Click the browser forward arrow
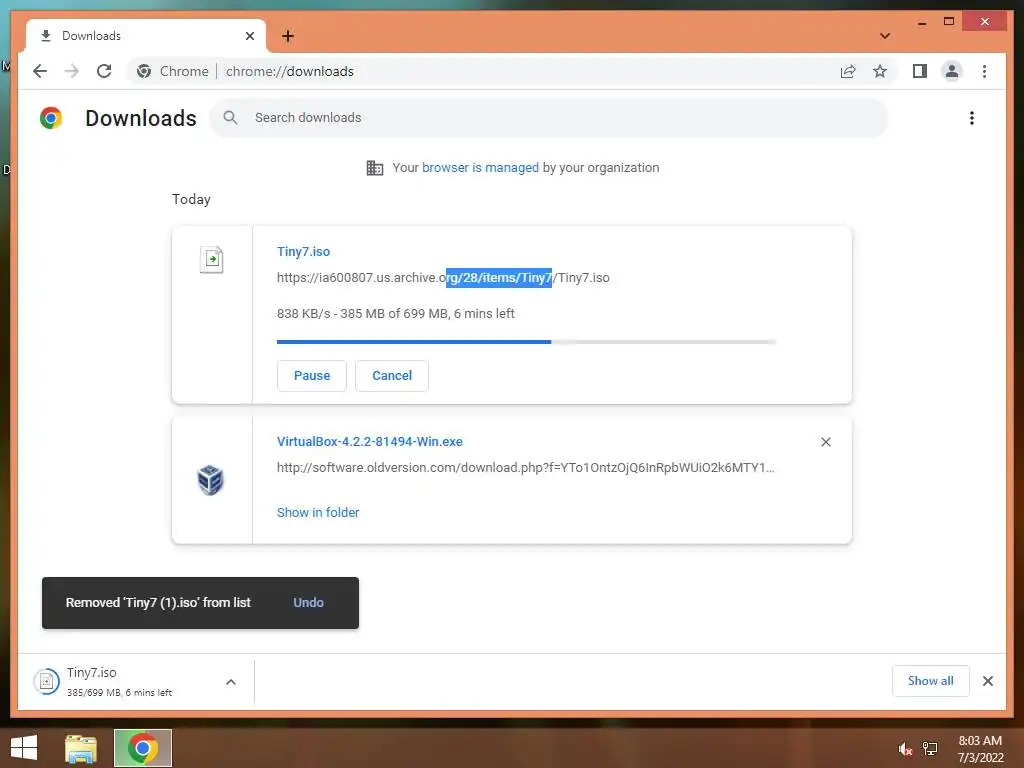Screen dimensions: 1024x768 72,71
